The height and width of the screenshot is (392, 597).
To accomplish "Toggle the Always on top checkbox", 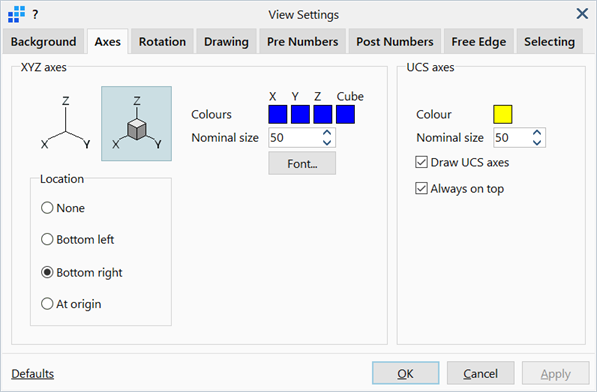I will click(x=421, y=188).
